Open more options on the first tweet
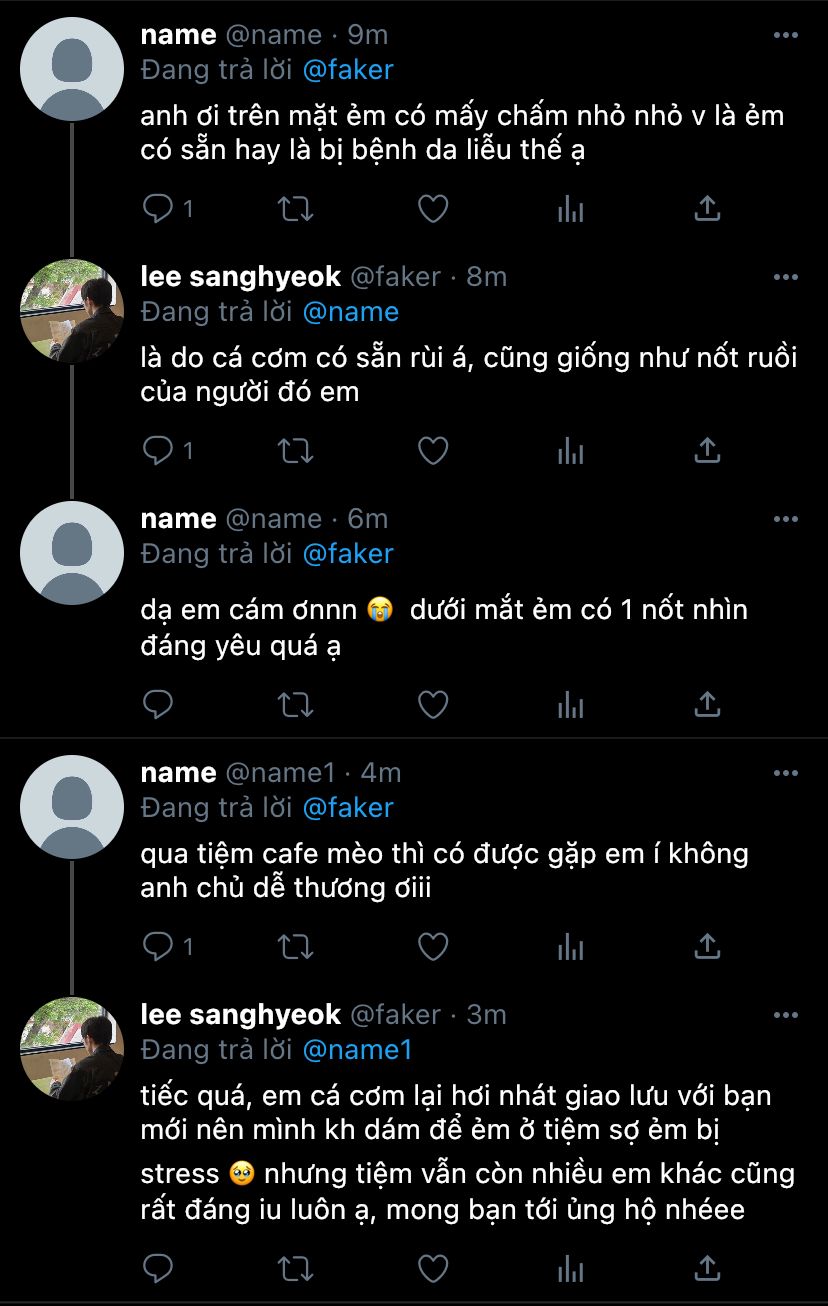The image size is (828, 1306). tap(786, 35)
